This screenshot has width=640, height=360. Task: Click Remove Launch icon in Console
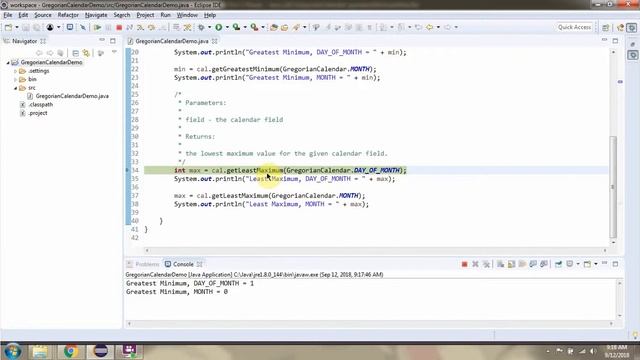click(475, 264)
